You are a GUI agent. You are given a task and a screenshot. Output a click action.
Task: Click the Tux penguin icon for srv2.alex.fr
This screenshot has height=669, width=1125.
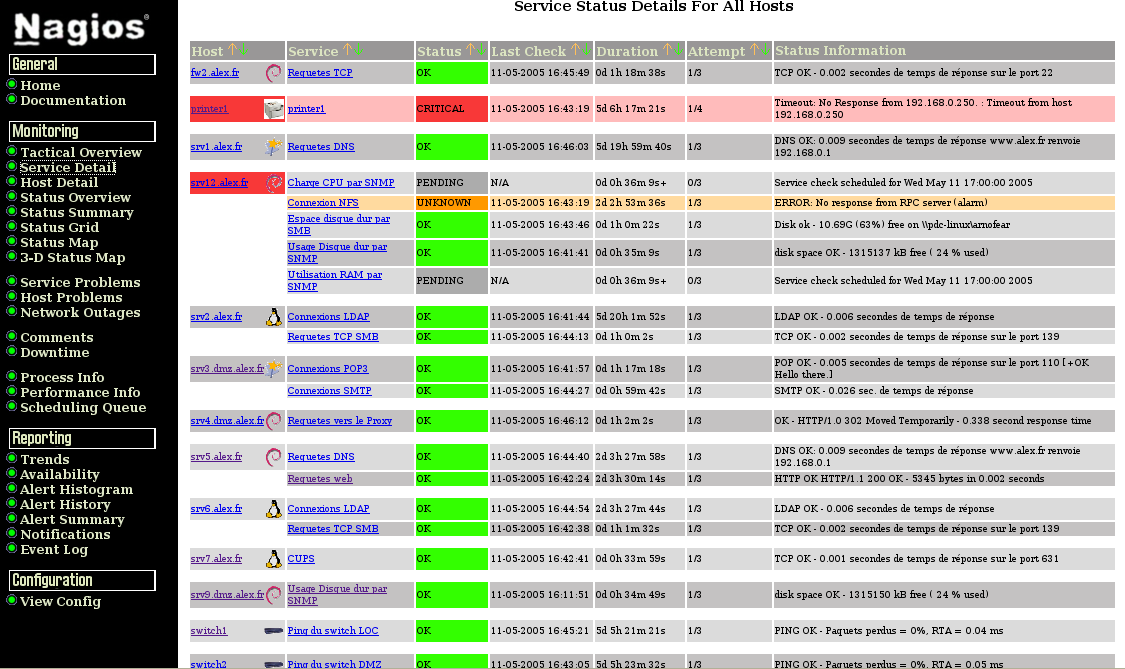click(273, 317)
